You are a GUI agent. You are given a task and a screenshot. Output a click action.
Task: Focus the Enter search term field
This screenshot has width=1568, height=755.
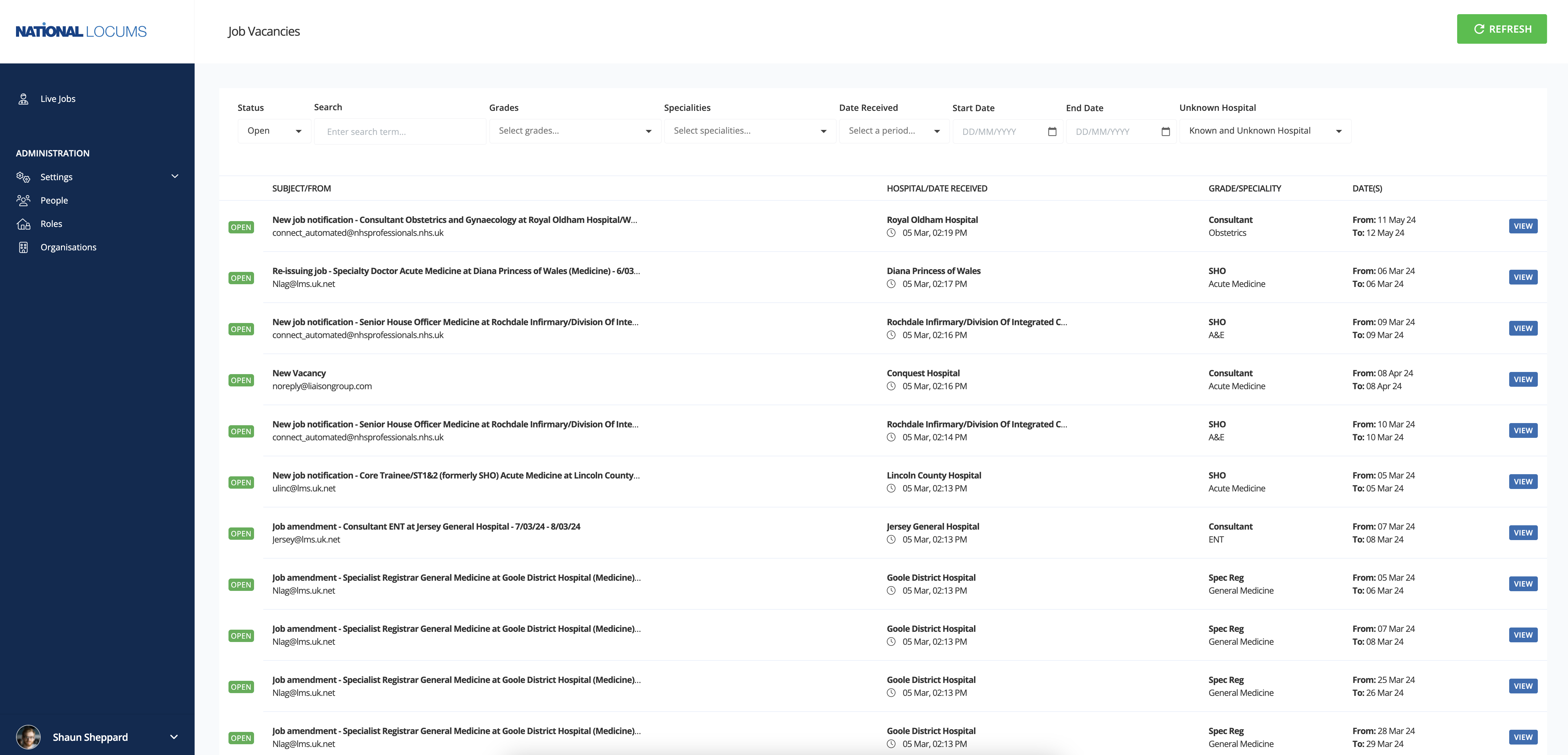pos(400,131)
